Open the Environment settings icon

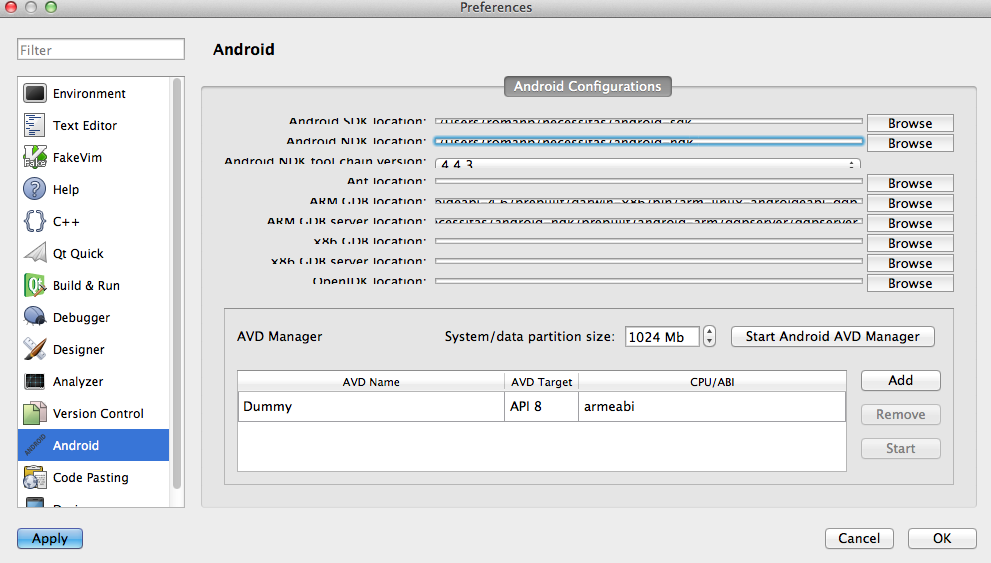click(35, 94)
